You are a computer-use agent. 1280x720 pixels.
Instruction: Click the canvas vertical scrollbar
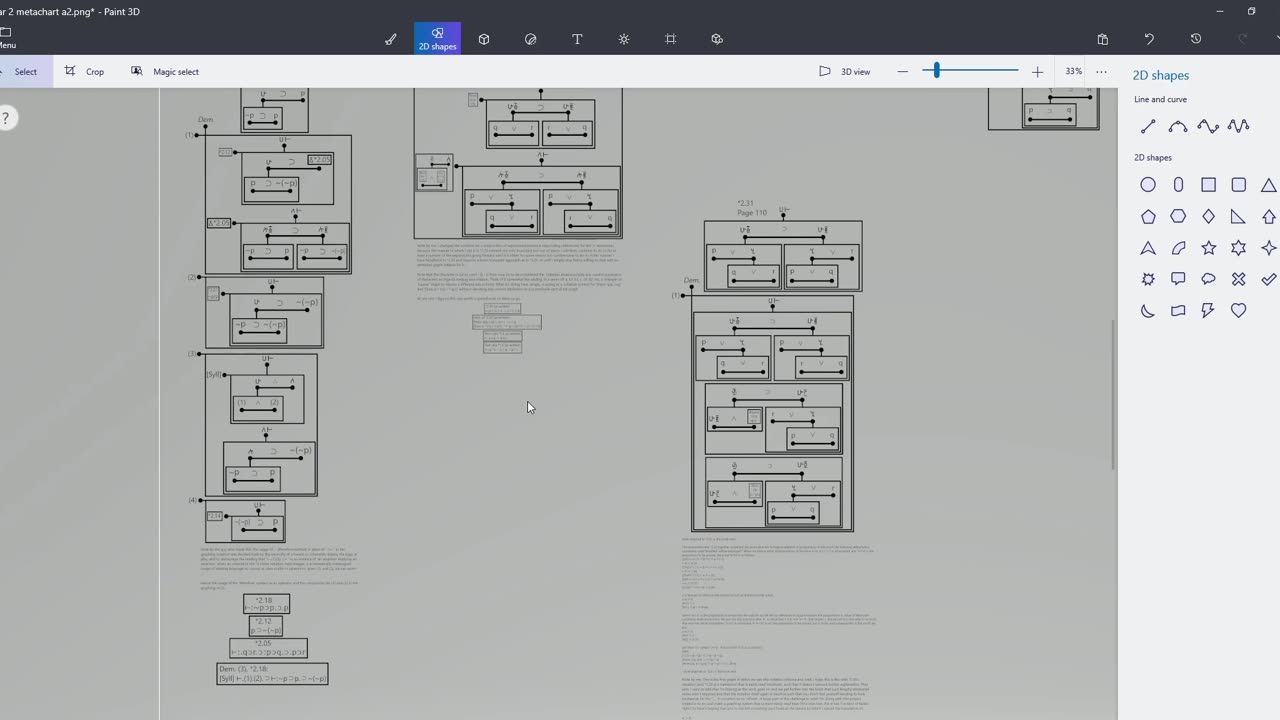click(x=1114, y=394)
